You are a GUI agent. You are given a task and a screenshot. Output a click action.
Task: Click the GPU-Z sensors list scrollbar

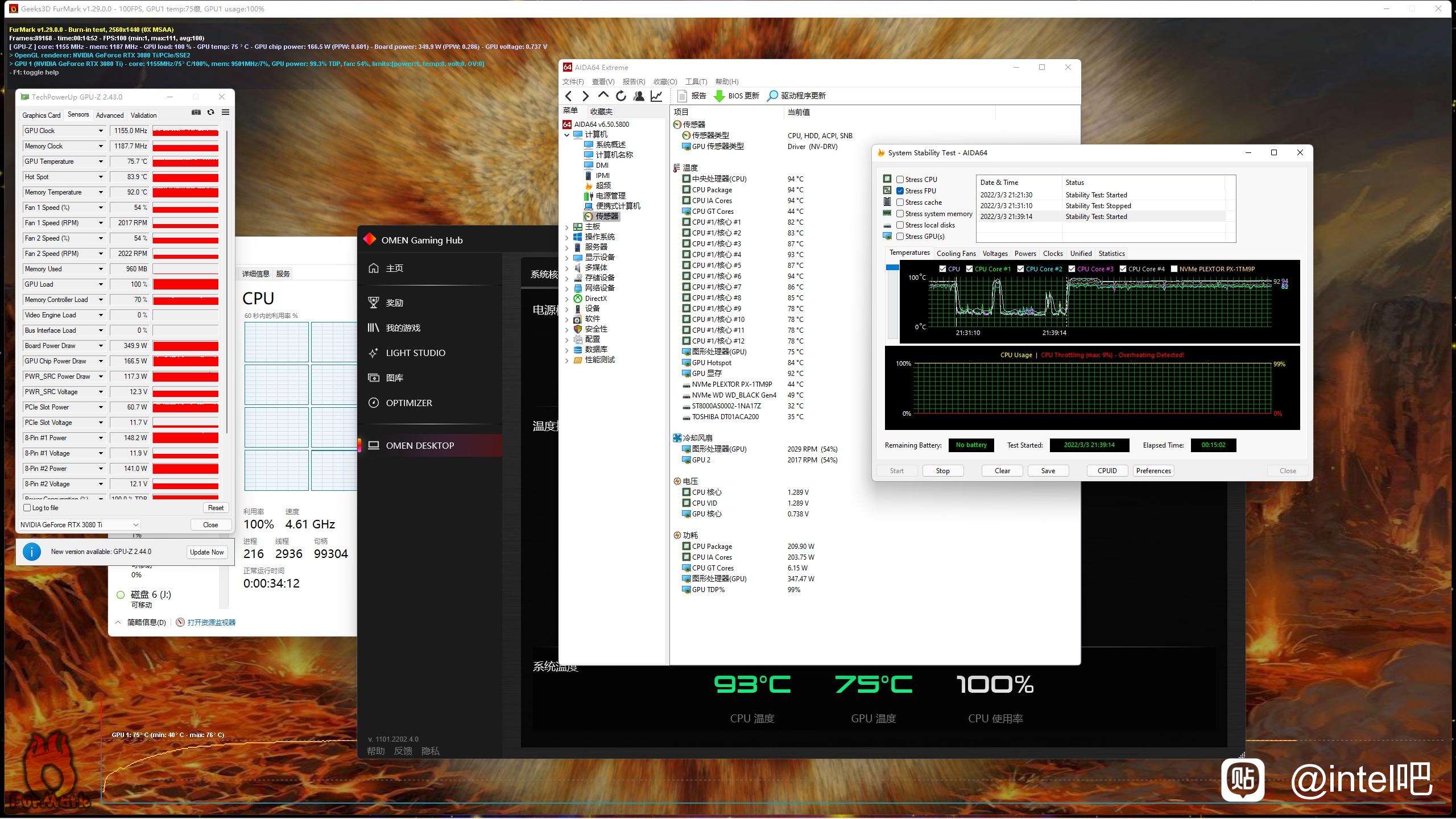click(x=227, y=282)
